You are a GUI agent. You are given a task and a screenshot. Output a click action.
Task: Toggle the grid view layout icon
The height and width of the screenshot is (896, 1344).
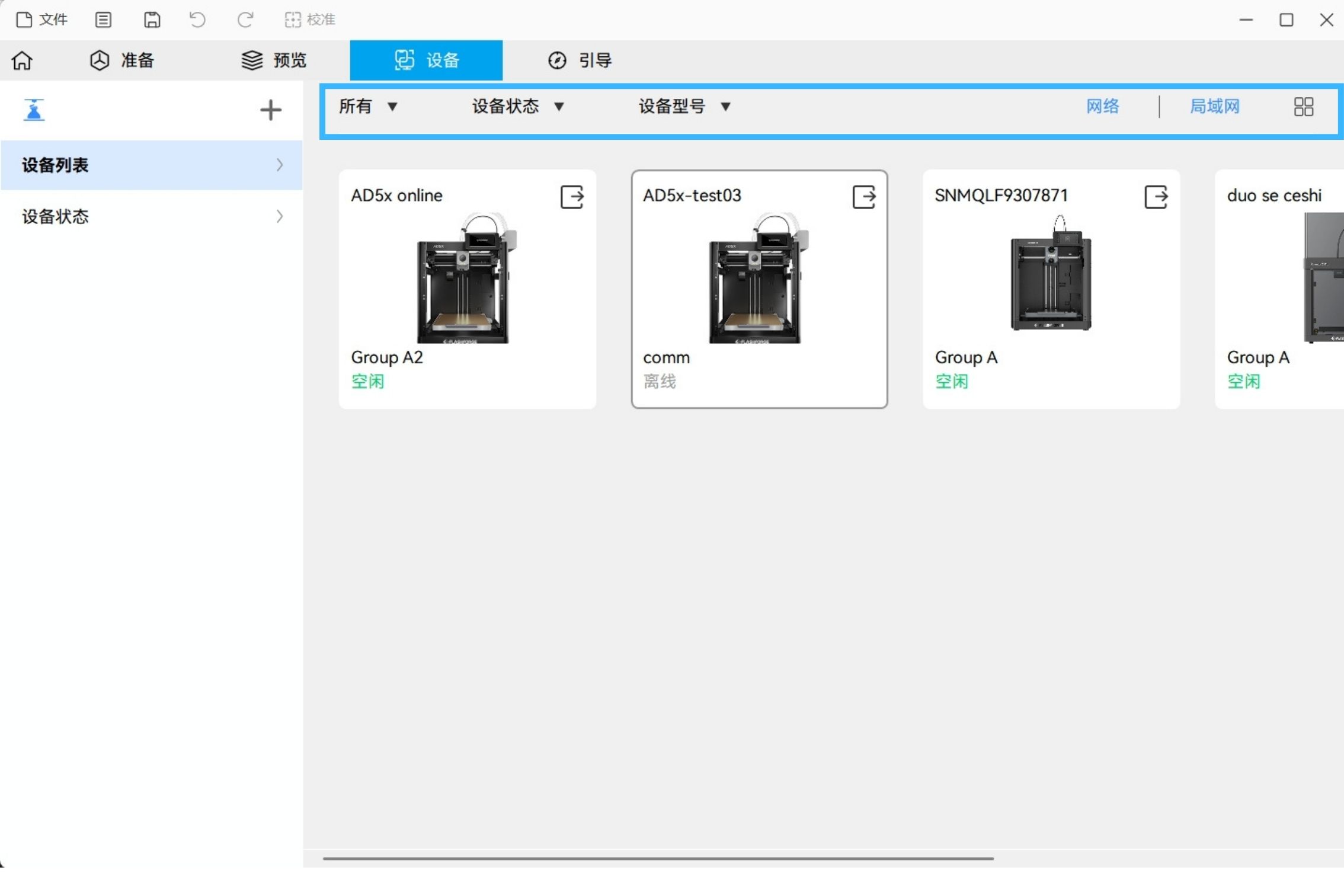pos(1304,107)
